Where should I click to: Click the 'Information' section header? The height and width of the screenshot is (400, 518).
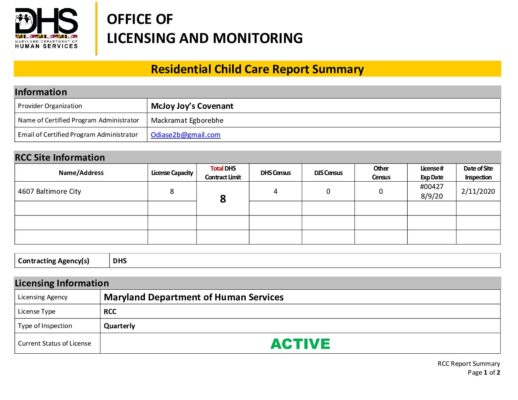(257, 92)
